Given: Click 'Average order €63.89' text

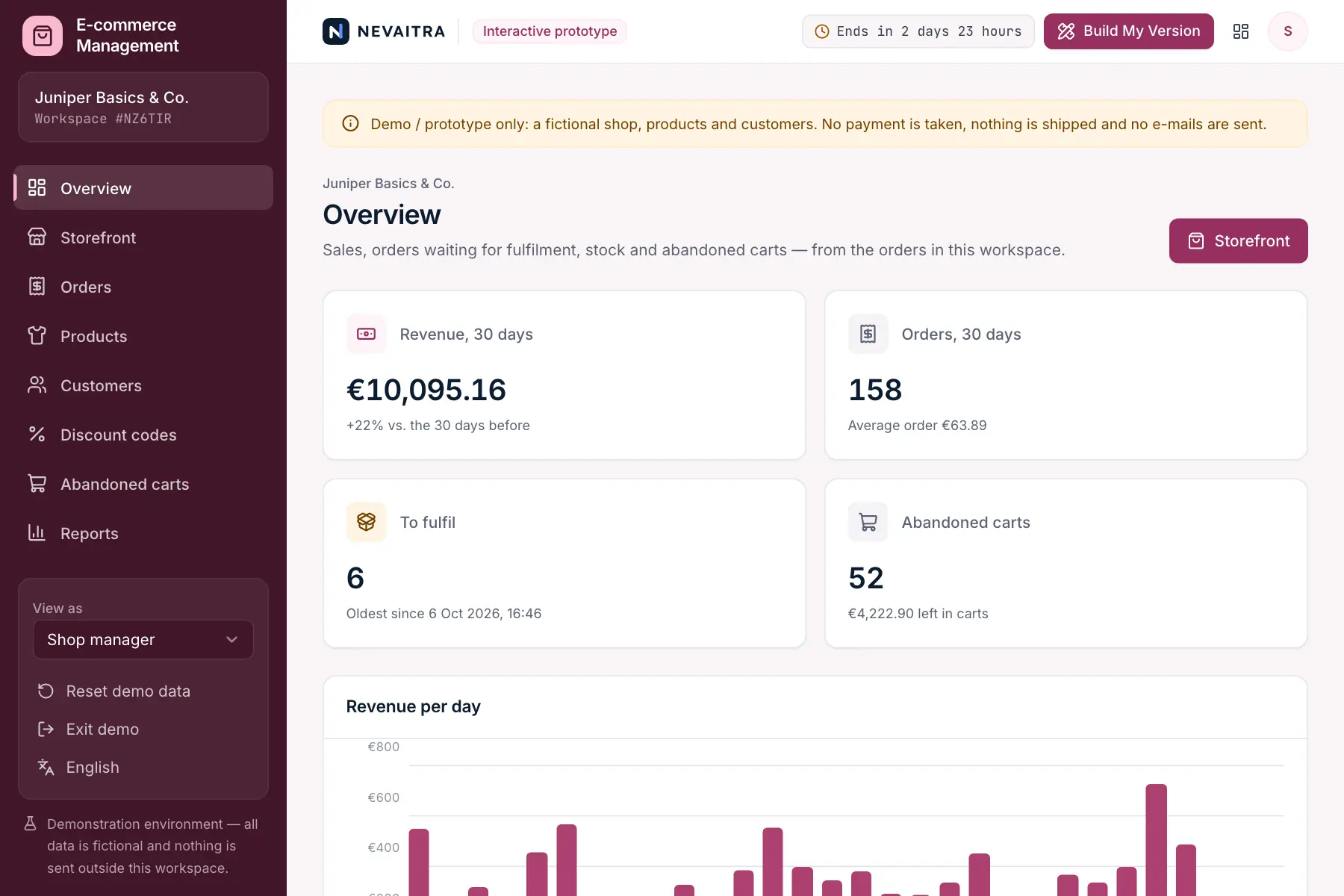Looking at the screenshot, I should (917, 426).
